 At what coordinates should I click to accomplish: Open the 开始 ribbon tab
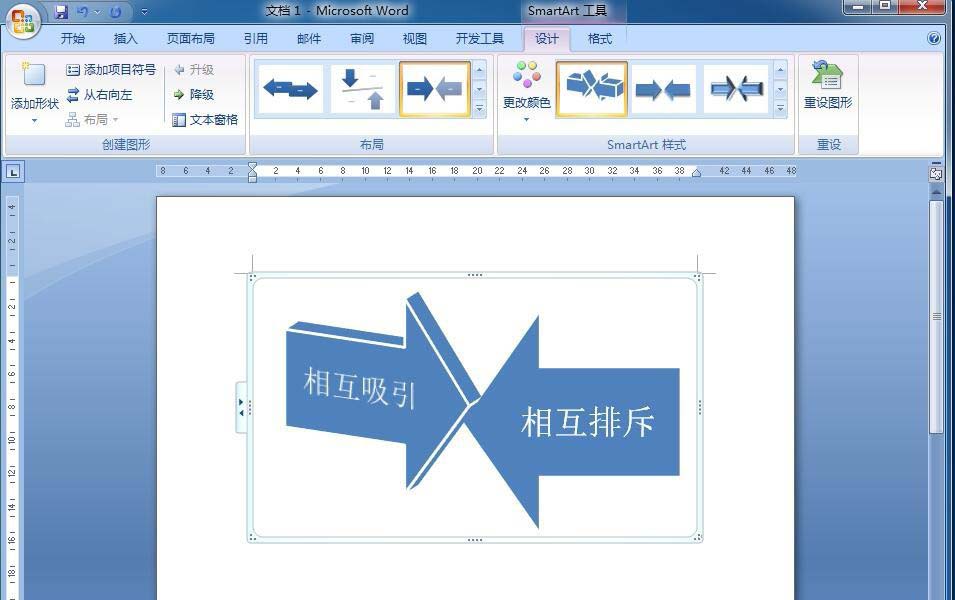pos(72,39)
